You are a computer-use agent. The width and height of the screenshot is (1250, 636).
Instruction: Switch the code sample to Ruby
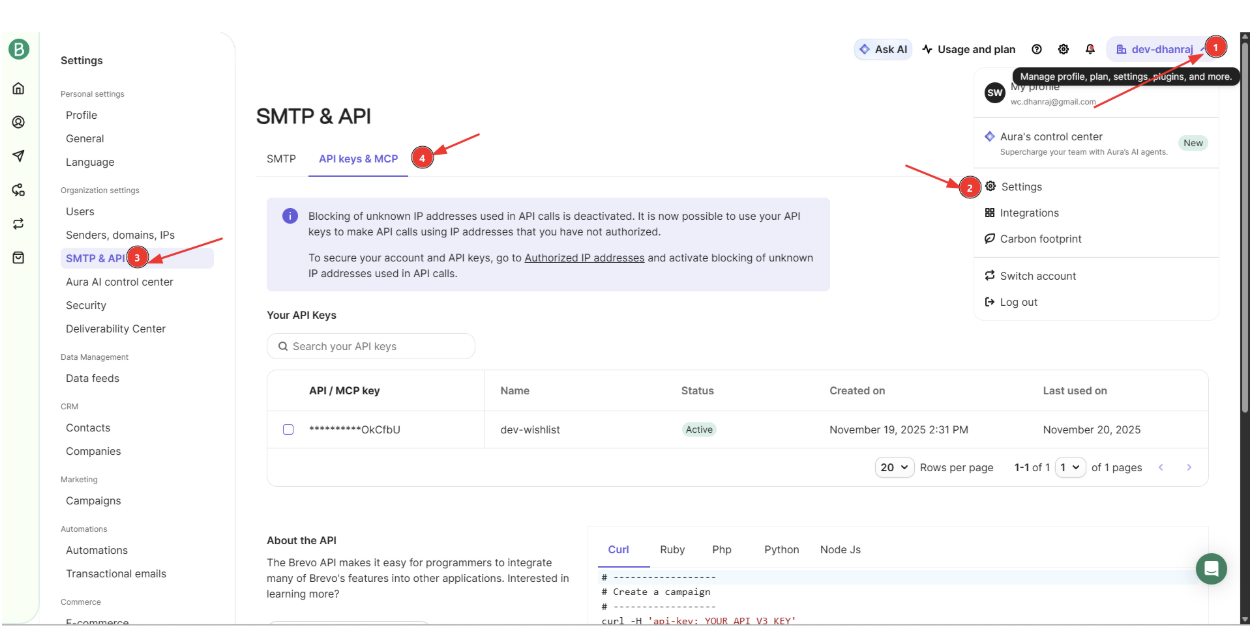[x=672, y=550]
